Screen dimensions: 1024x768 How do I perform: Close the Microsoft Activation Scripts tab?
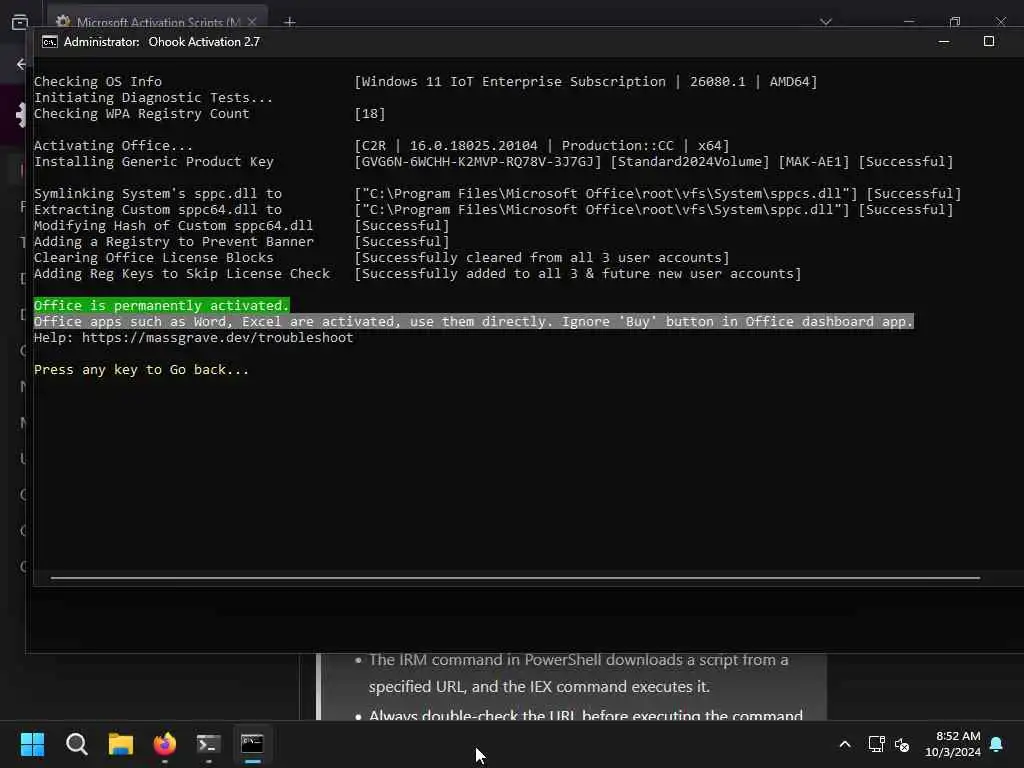pos(252,22)
